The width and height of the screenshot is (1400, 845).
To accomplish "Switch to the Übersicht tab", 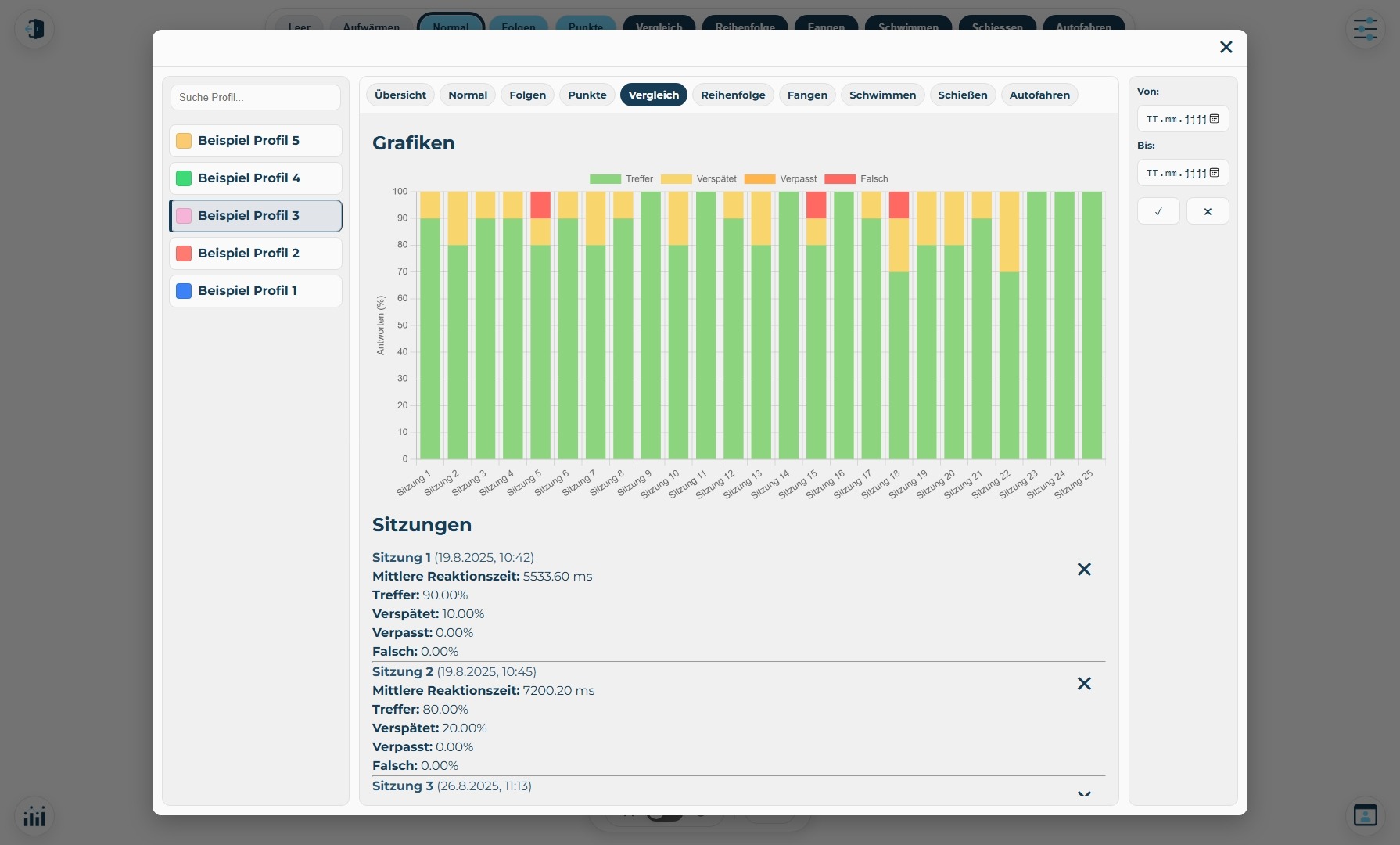I will tap(400, 95).
